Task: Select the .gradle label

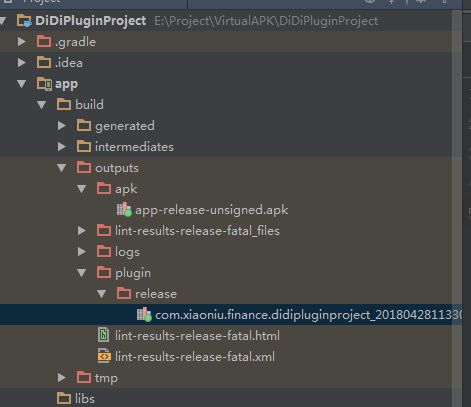Action: pyautogui.click(x=76, y=42)
